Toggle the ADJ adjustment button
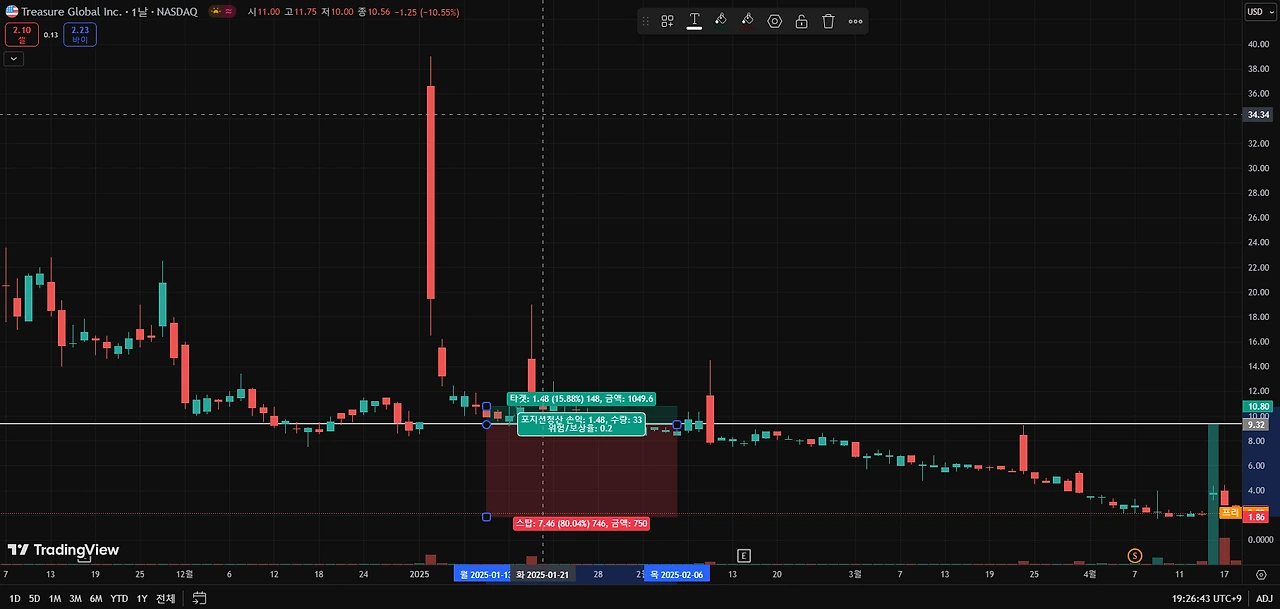1280x609 pixels. click(x=1264, y=598)
